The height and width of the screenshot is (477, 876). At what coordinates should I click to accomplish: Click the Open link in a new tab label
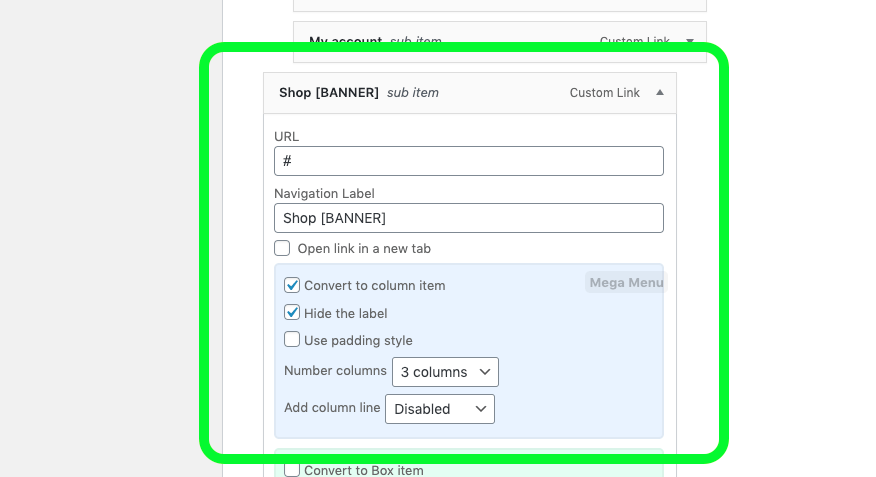pyautogui.click(x=364, y=249)
